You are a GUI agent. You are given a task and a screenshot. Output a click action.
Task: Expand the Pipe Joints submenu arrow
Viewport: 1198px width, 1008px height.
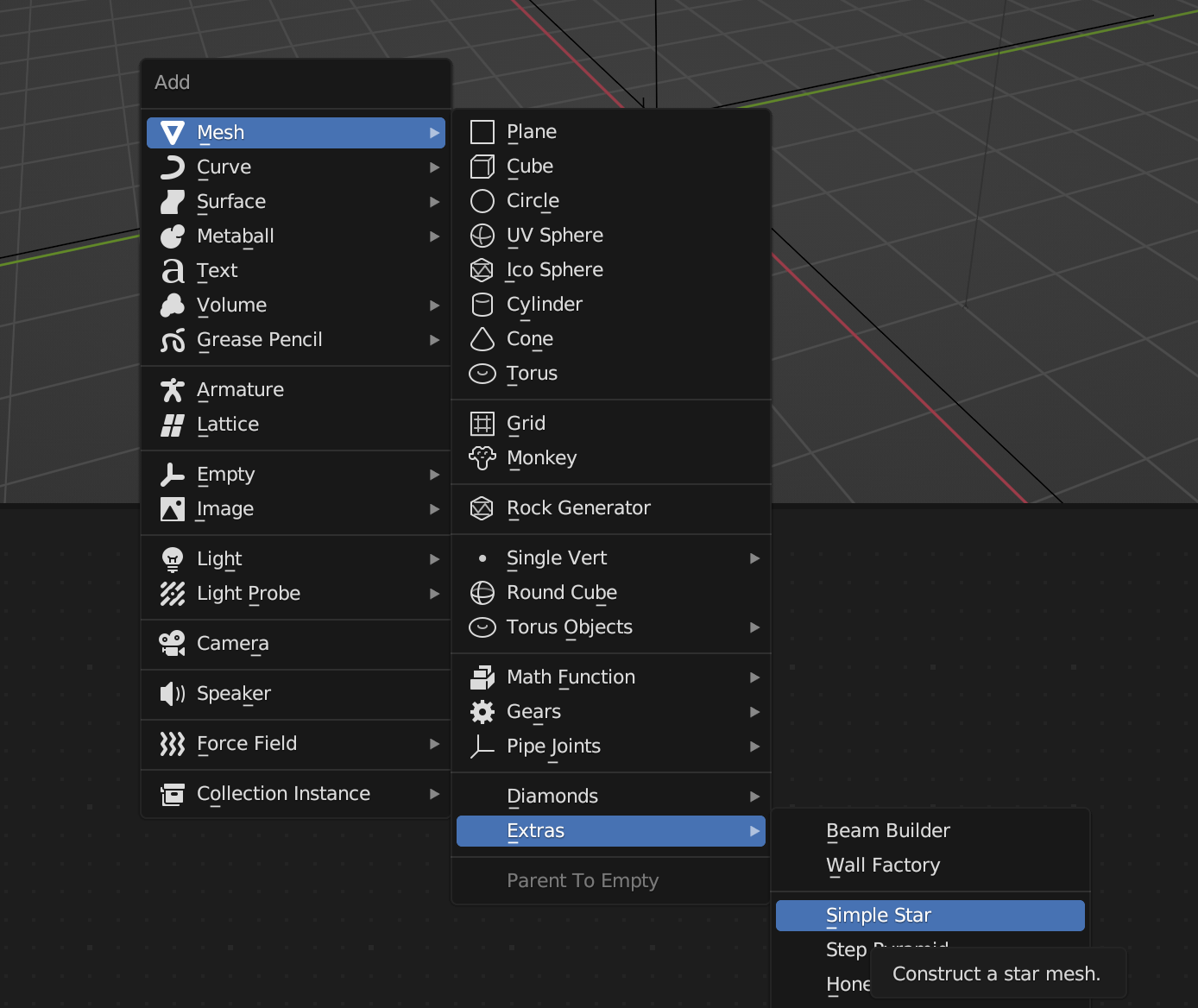click(755, 747)
